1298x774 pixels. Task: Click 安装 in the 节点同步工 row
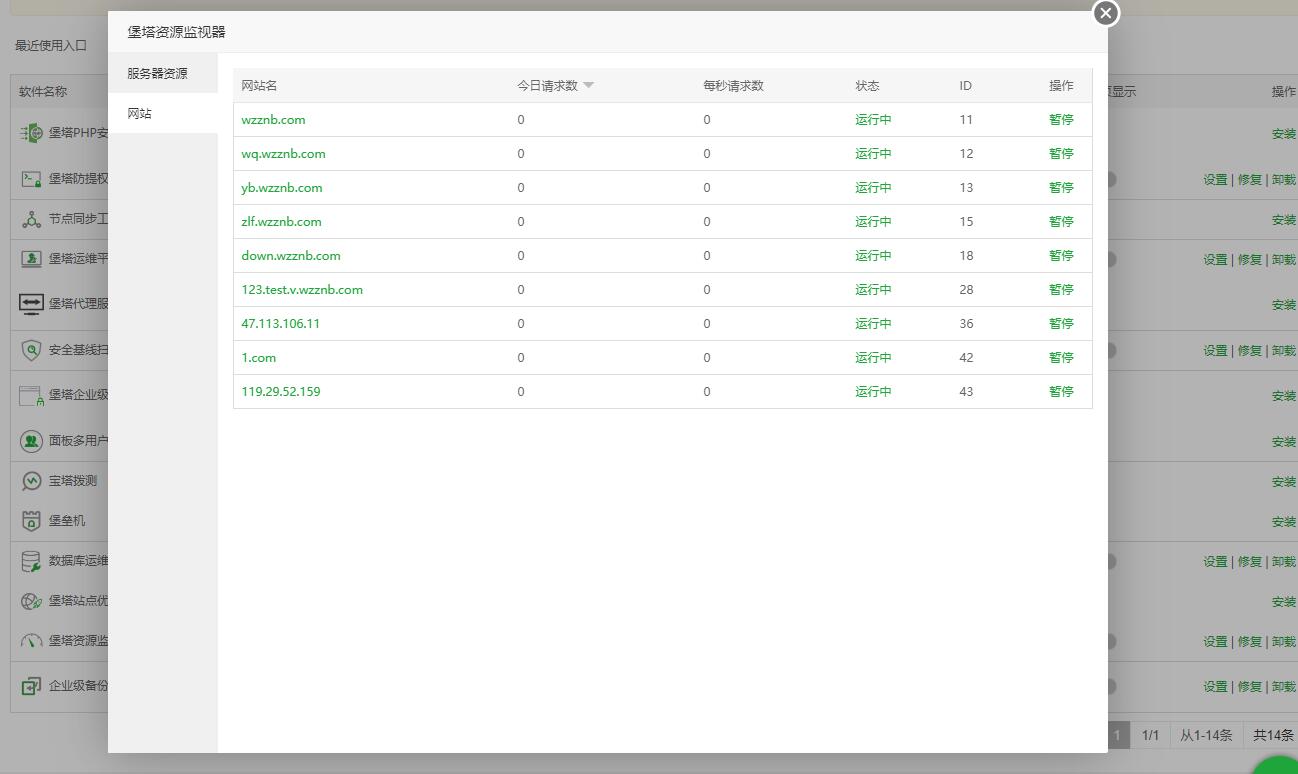point(1284,219)
